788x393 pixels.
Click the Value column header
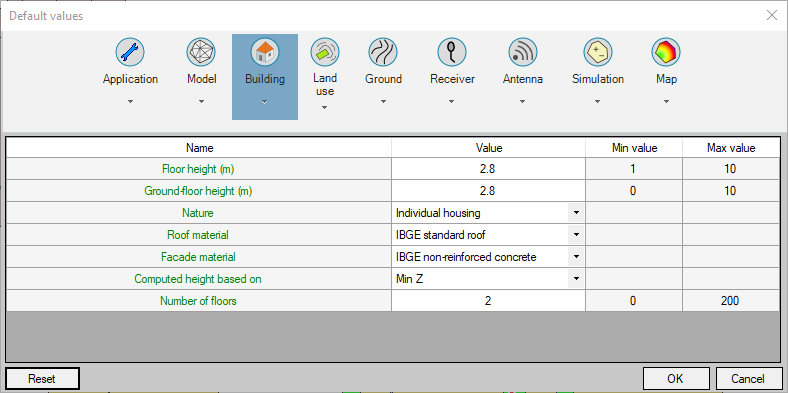pyautogui.click(x=488, y=148)
